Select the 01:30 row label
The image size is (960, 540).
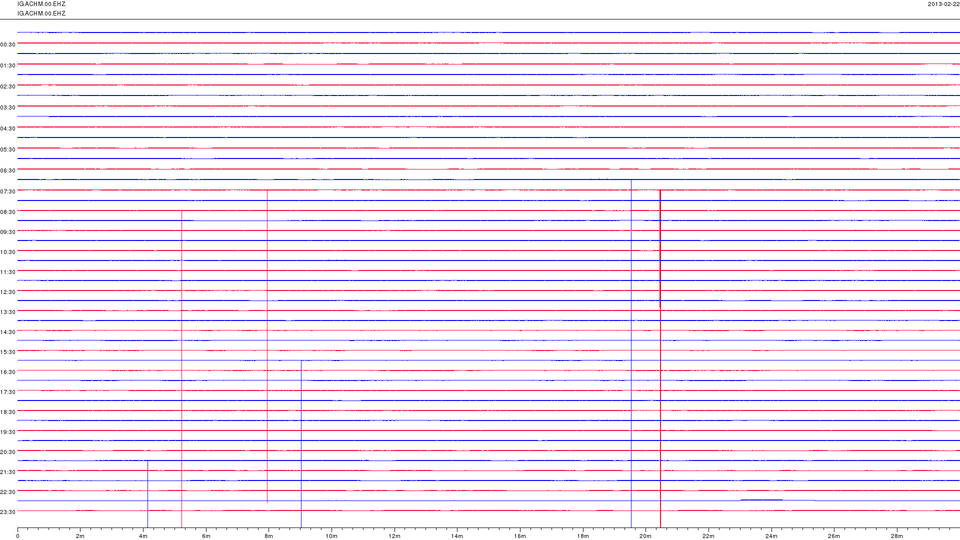(8, 65)
